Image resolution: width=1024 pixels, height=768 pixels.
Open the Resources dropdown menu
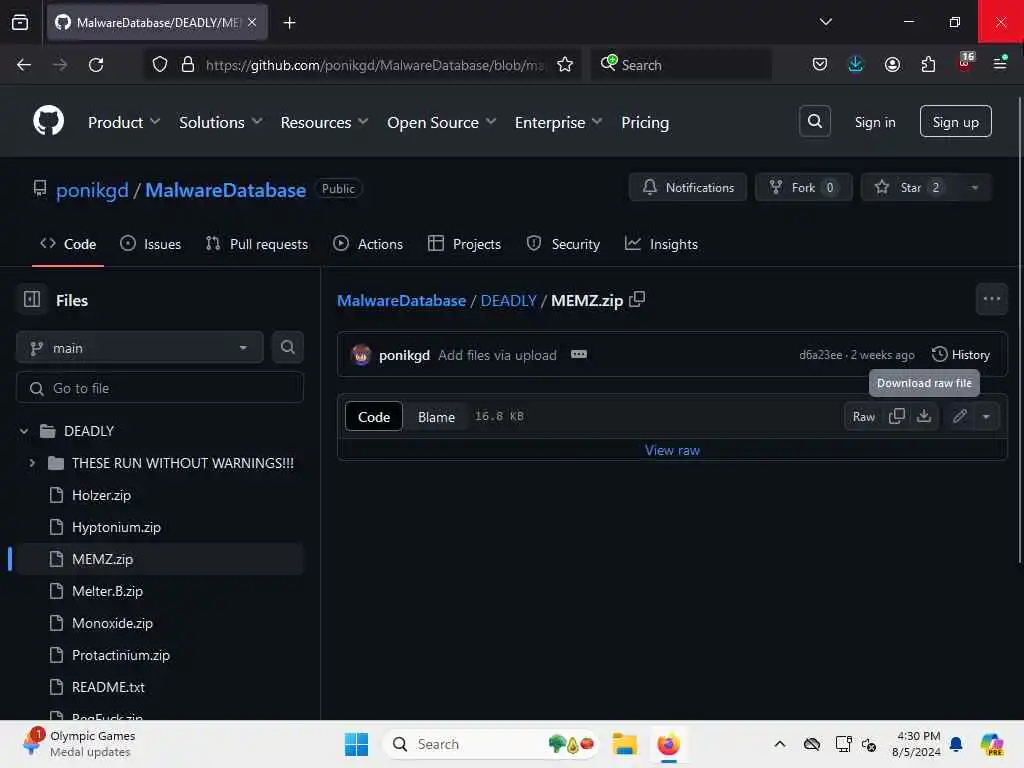point(325,122)
